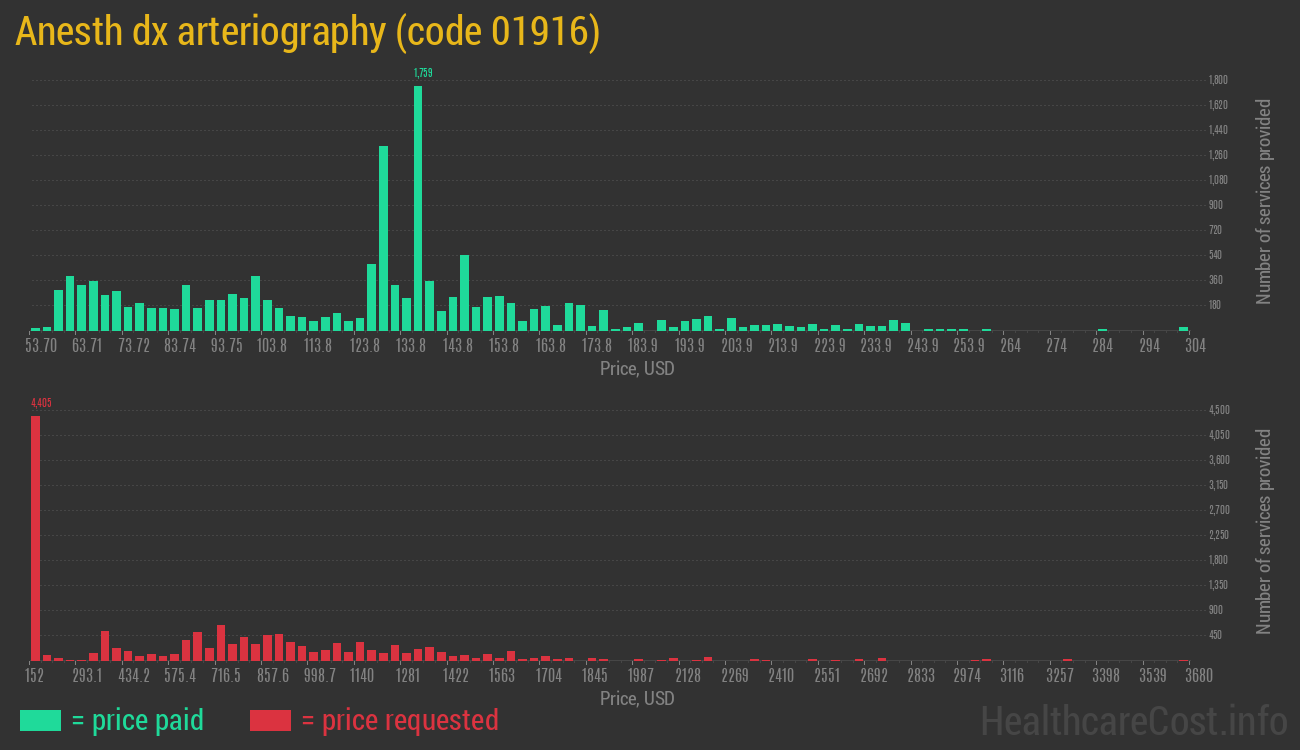Click the 4,405 data label above red bar
This screenshot has width=1300, height=750.
click(41, 403)
